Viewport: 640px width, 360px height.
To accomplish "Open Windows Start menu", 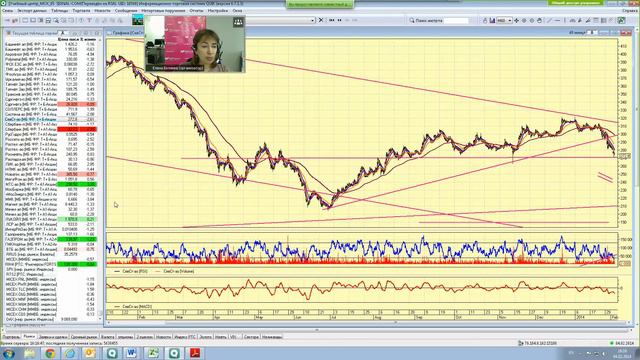I will (x=8, y=353).
